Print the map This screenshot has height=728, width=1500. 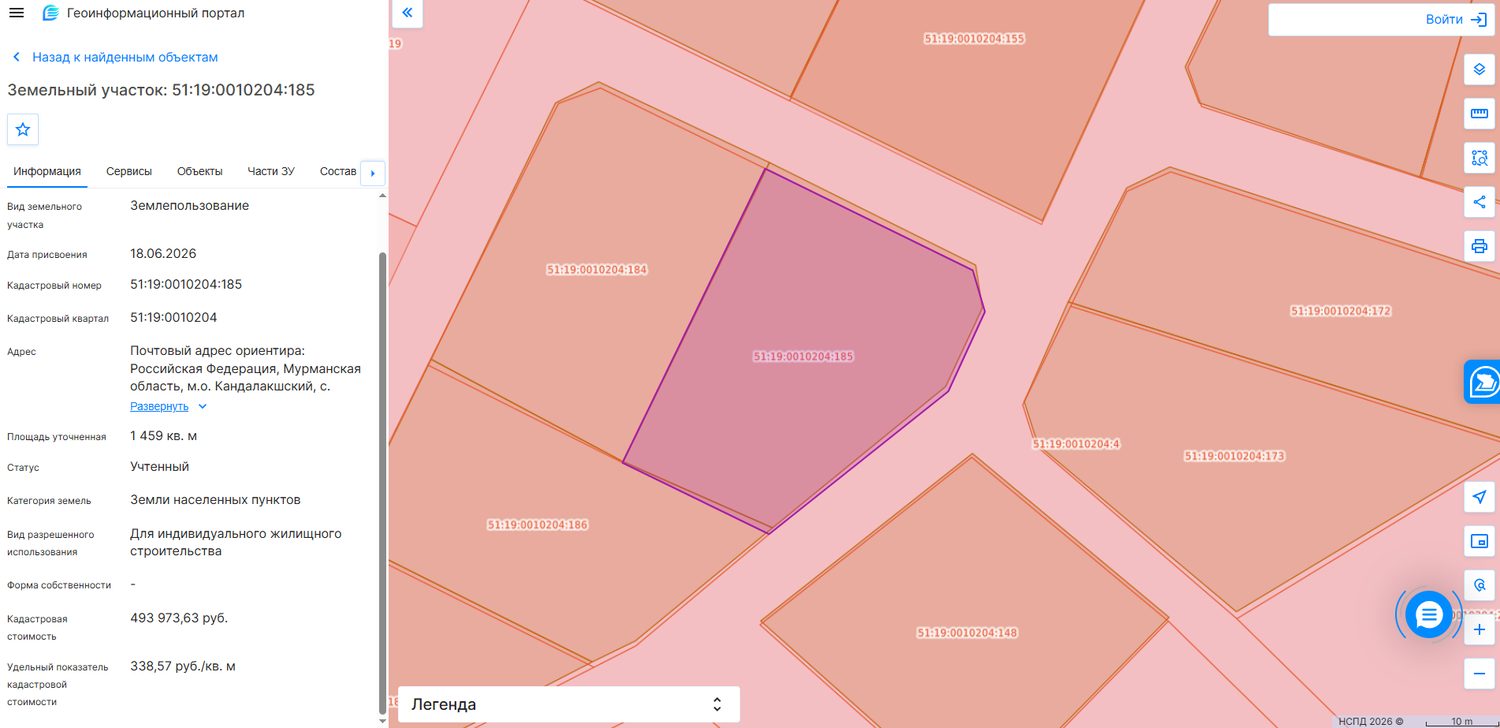1479,246
